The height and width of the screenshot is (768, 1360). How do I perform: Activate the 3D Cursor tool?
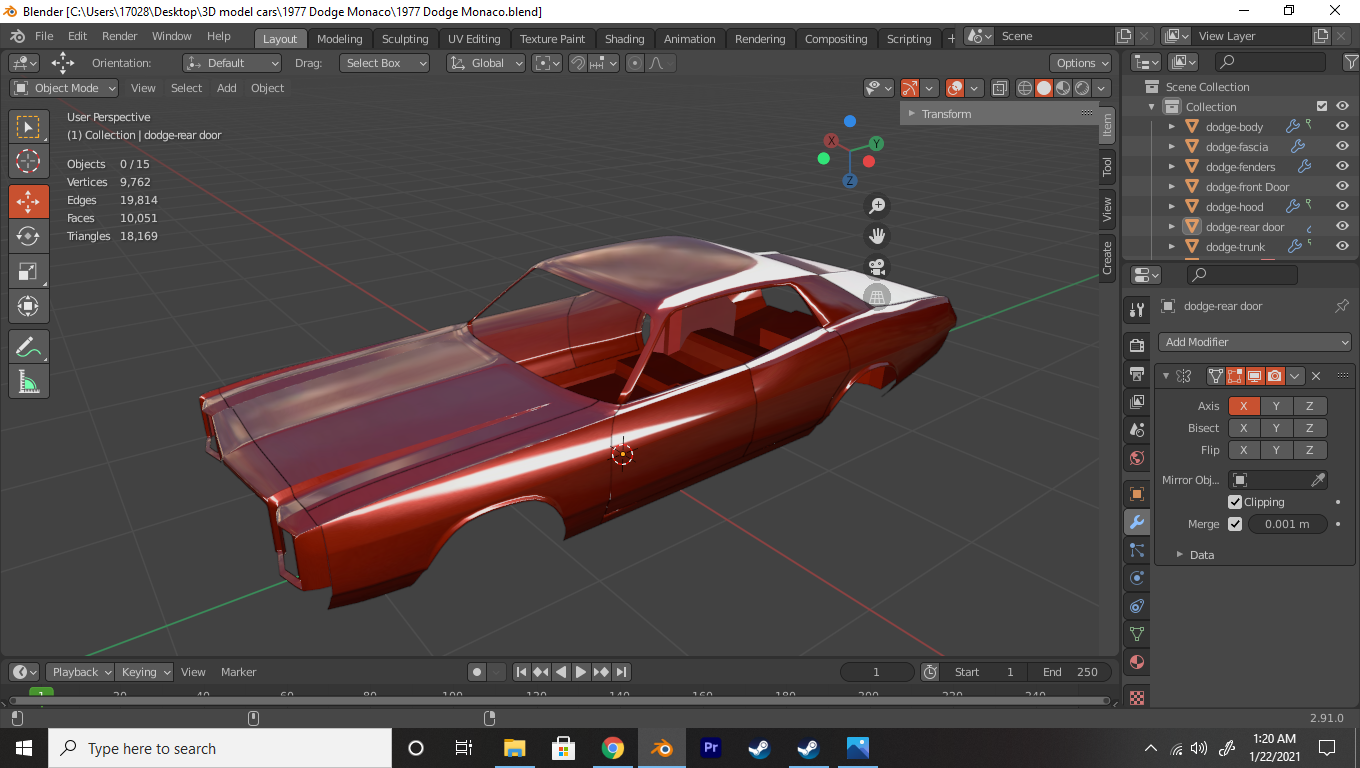pyautogui.click(x=28, y=161)
